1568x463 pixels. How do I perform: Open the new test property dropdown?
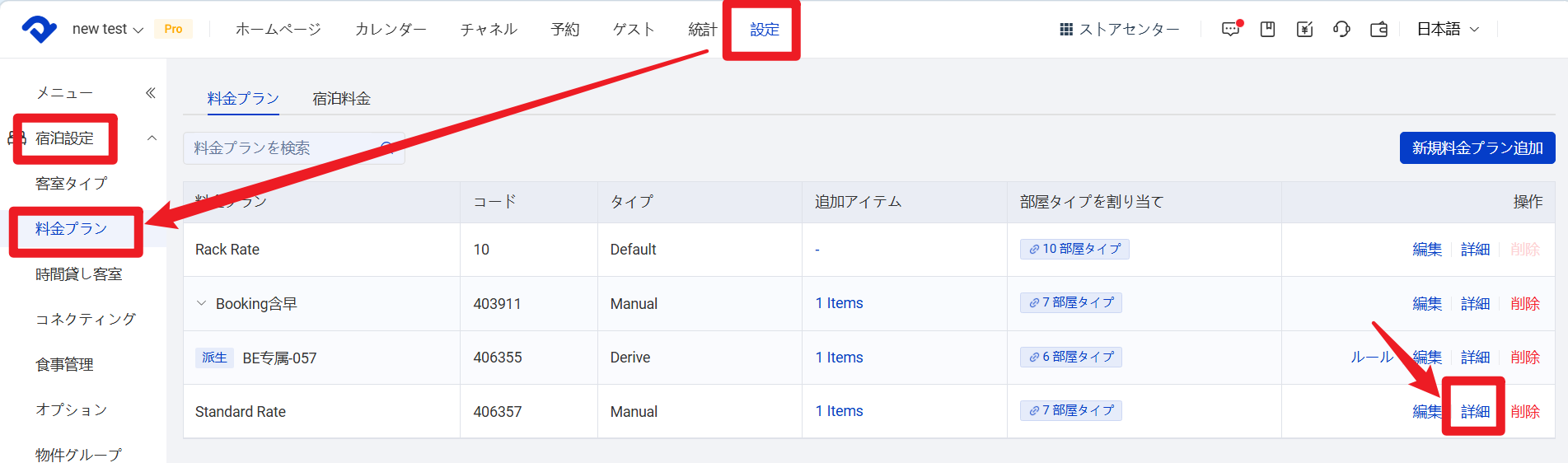coord(108,29)
